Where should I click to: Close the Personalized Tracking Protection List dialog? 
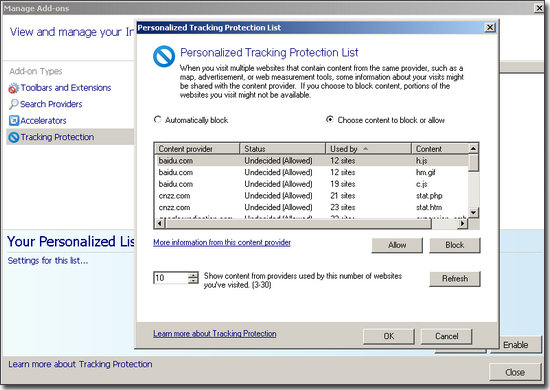[490, 27]
